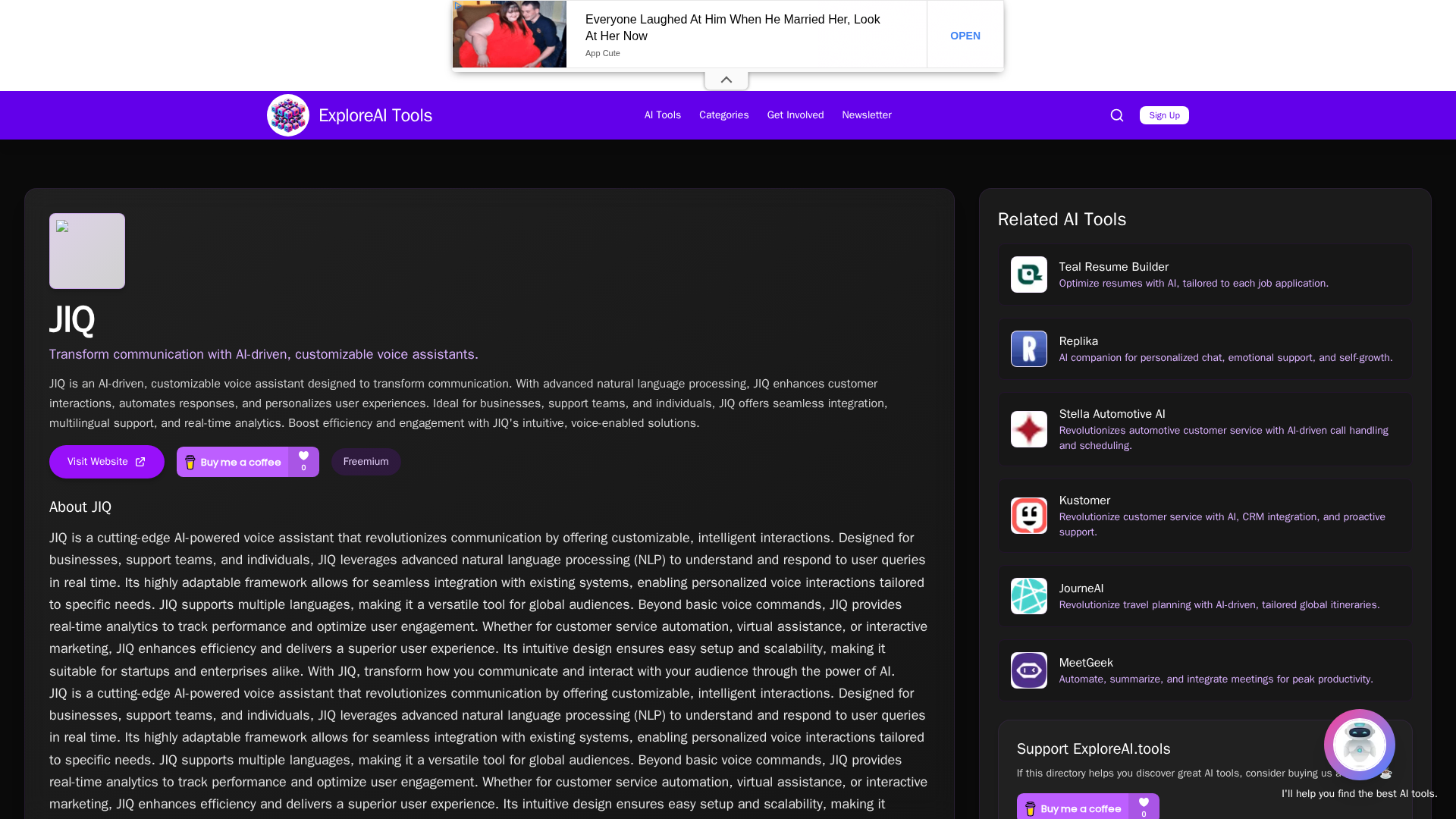Open the Get Involved menu
Screen dimensions: 1456x819
point(795,115)
